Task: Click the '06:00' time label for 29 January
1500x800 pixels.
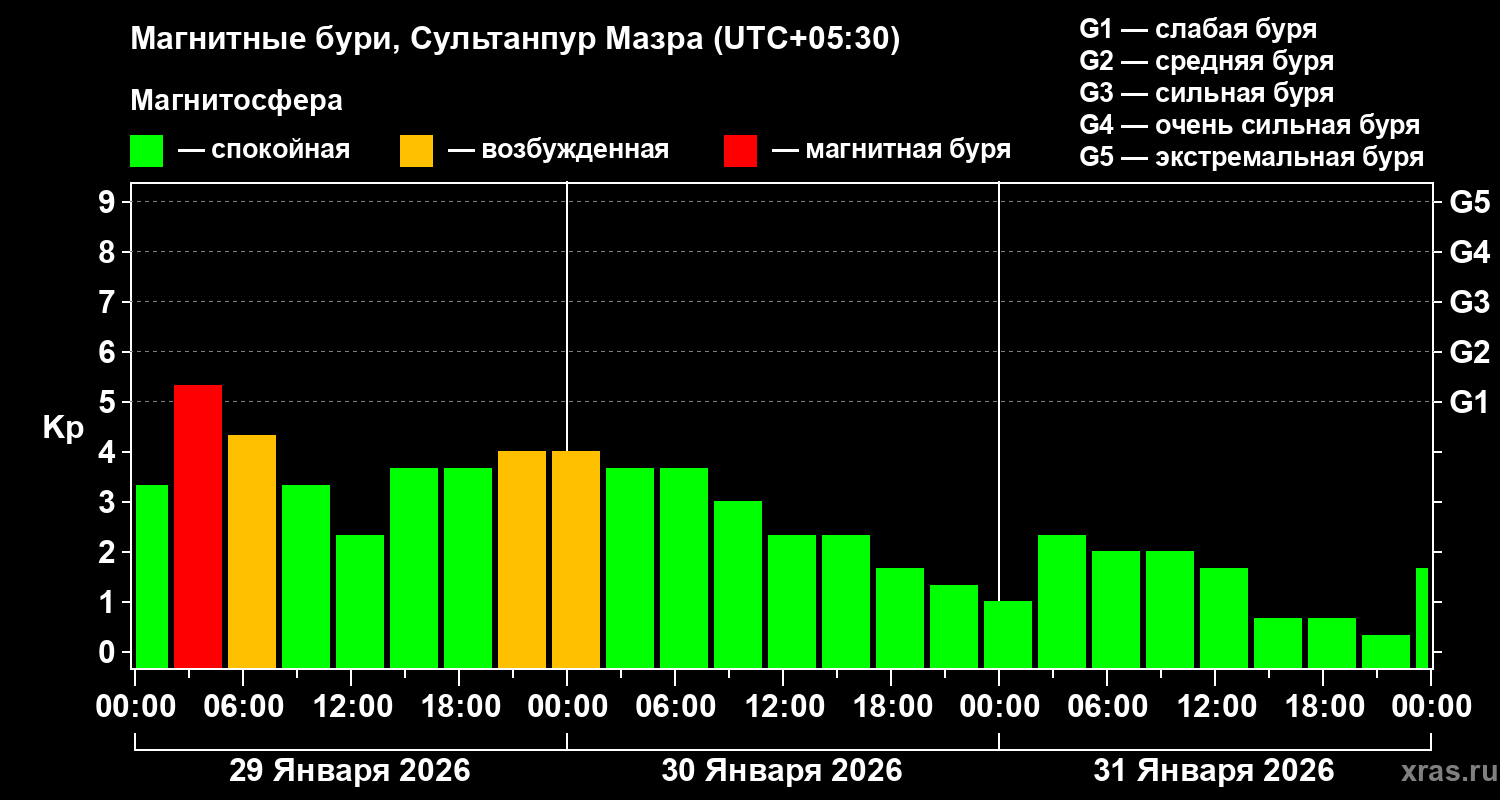Action: pos(243,707)
